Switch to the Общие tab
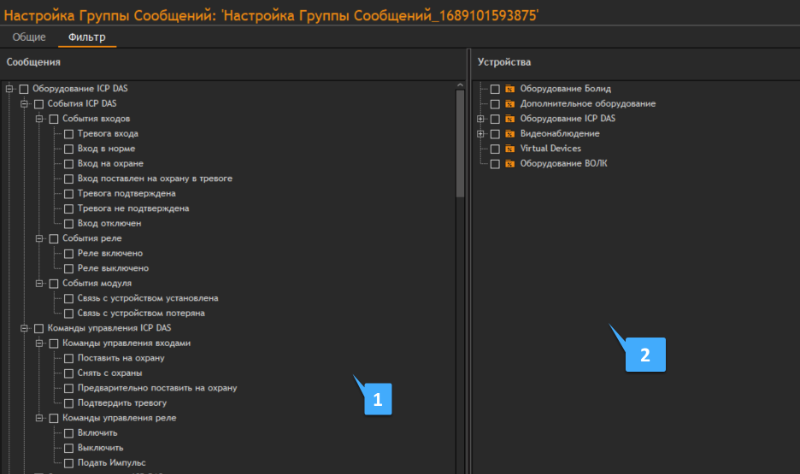 (x=27, y=37)
